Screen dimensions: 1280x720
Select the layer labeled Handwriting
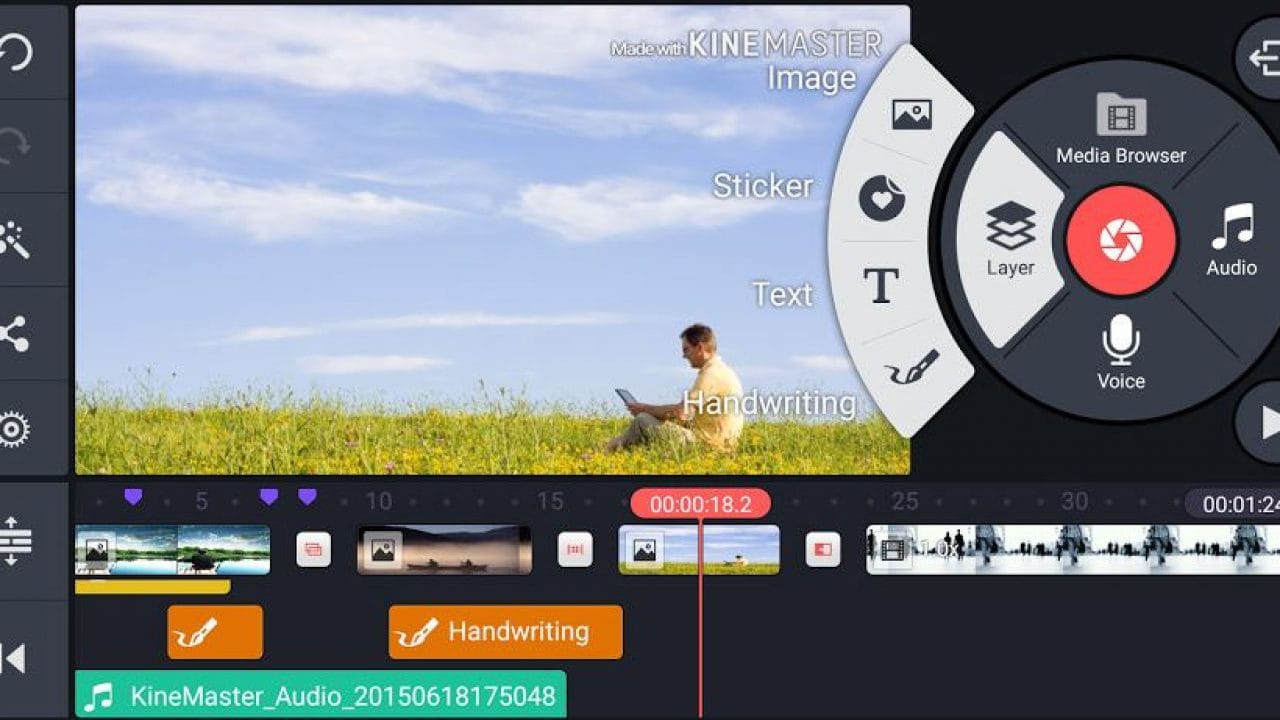click(x=505, y=632)
